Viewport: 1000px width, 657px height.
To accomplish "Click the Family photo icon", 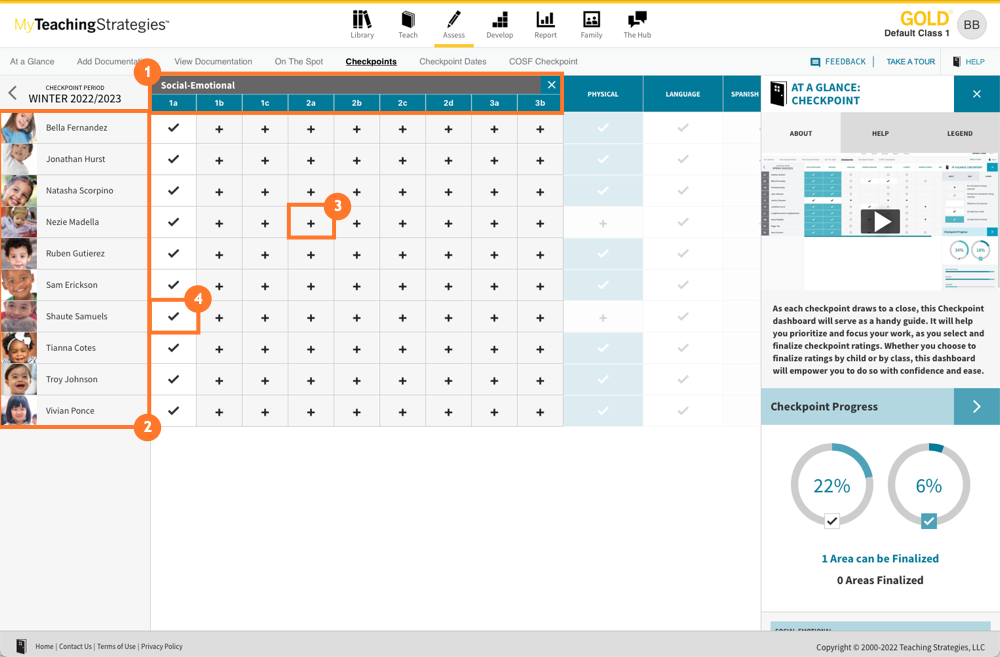I will [591, 20].
